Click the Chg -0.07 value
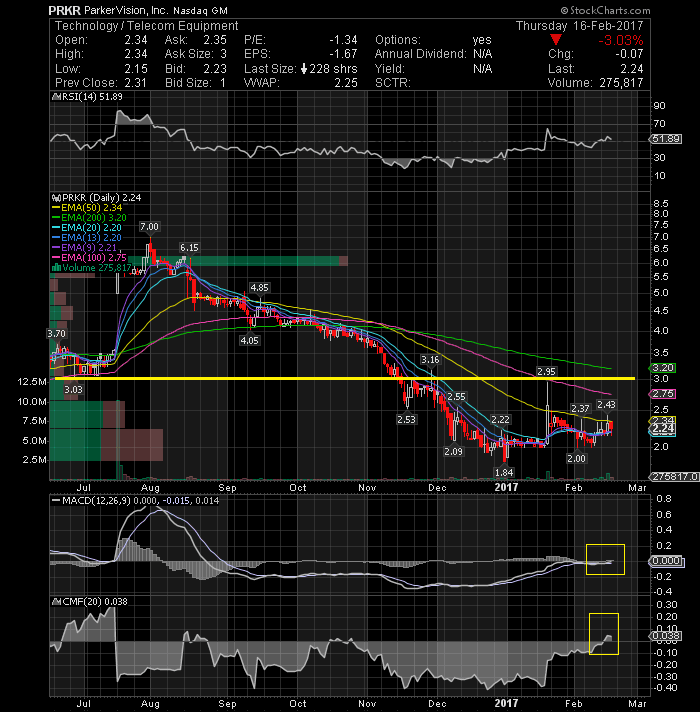This screenshot has width=700, height=712. tap(629, 54)
